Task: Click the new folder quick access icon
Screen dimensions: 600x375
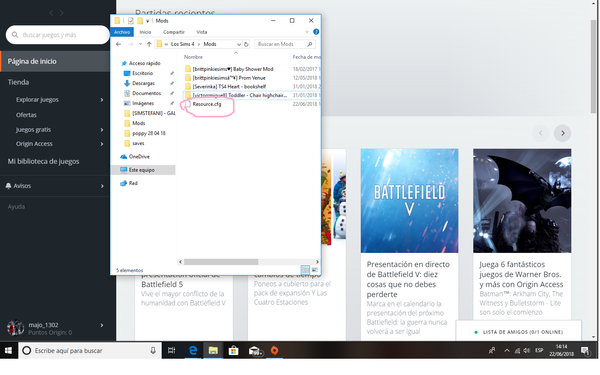Action: 140,21
